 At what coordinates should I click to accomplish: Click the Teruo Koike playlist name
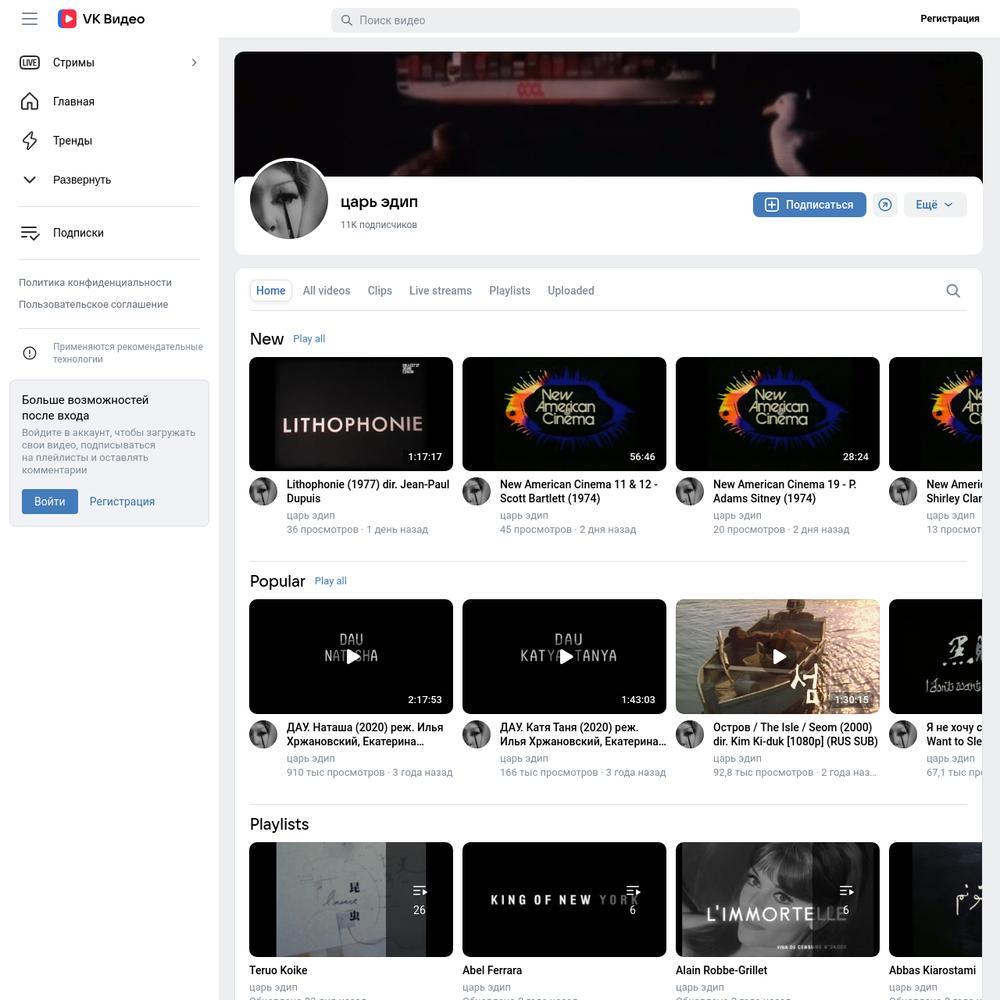pyautogui.click(x=278, y=970)
